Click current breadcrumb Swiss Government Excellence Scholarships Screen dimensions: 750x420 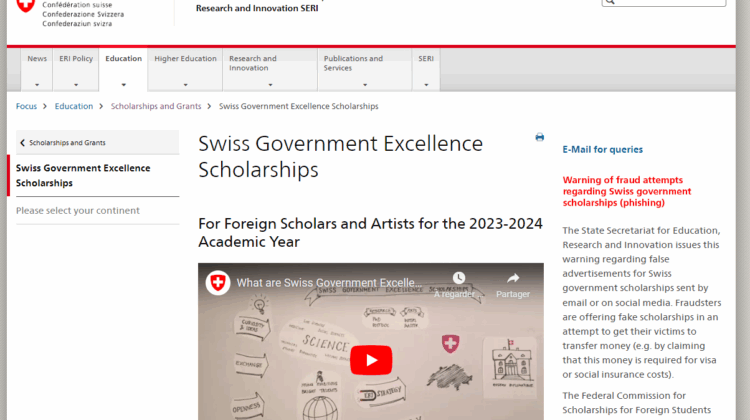coord(298,106)
